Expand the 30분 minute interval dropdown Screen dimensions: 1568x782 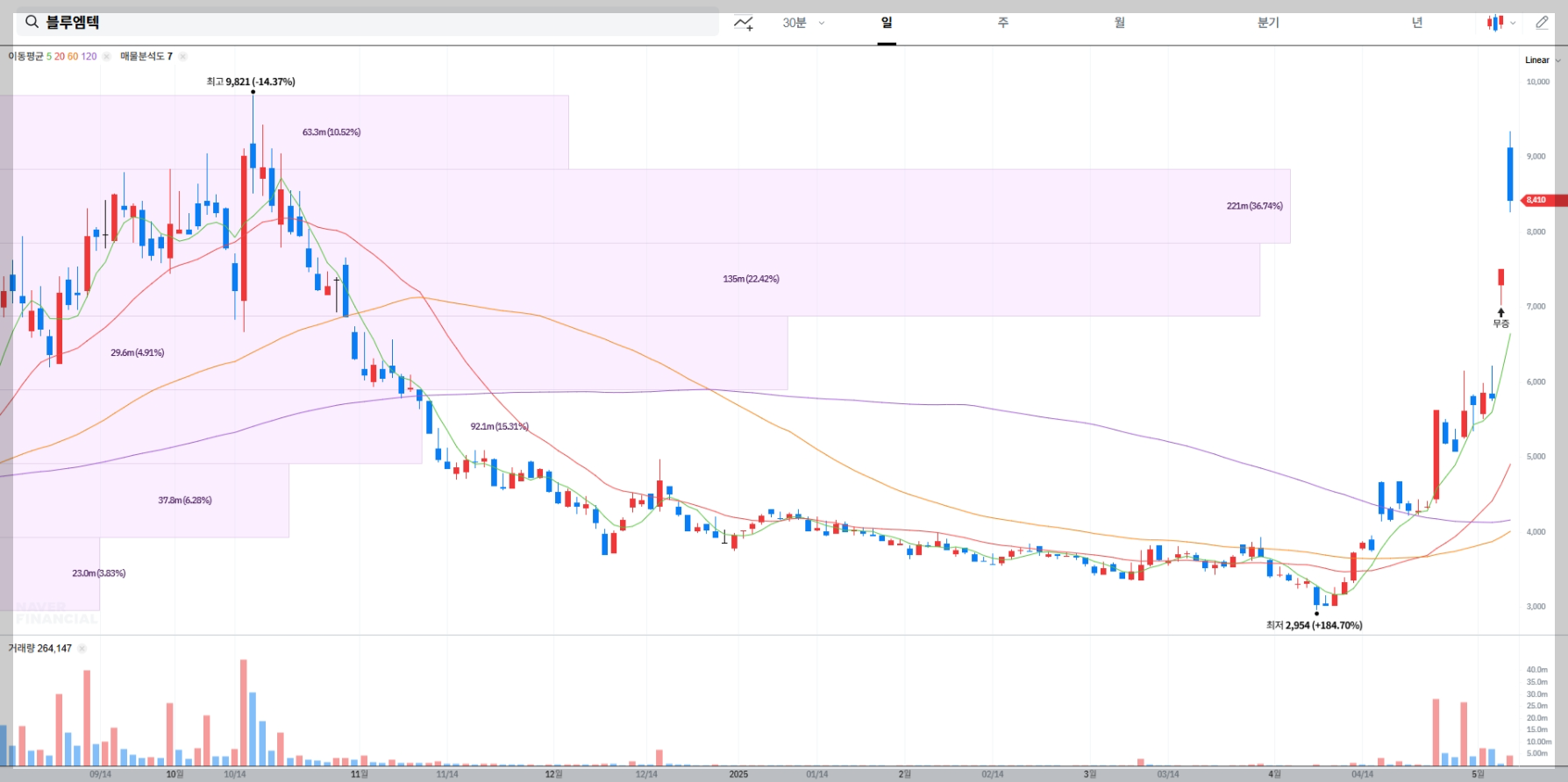pos(803,23)
